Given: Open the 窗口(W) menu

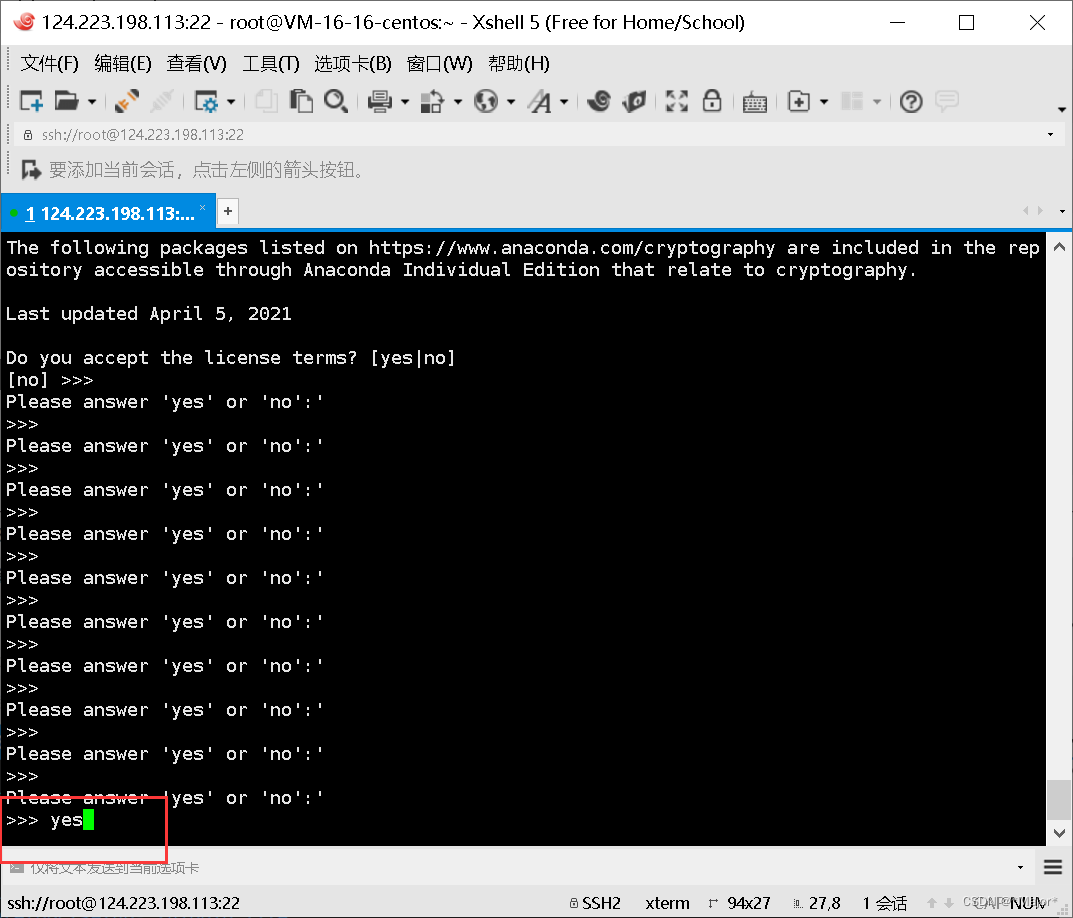Looking at the screenshot, I should (x=439, y=64).
